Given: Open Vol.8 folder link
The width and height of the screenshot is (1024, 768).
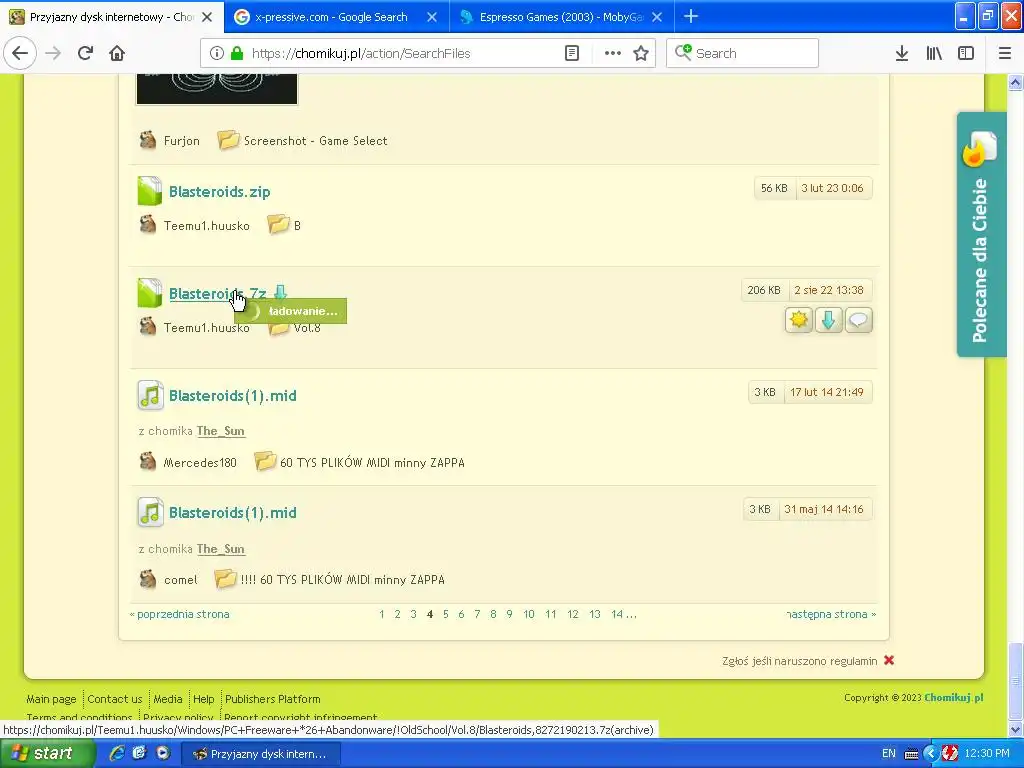Looking at the screenshot, I should 307,328.
